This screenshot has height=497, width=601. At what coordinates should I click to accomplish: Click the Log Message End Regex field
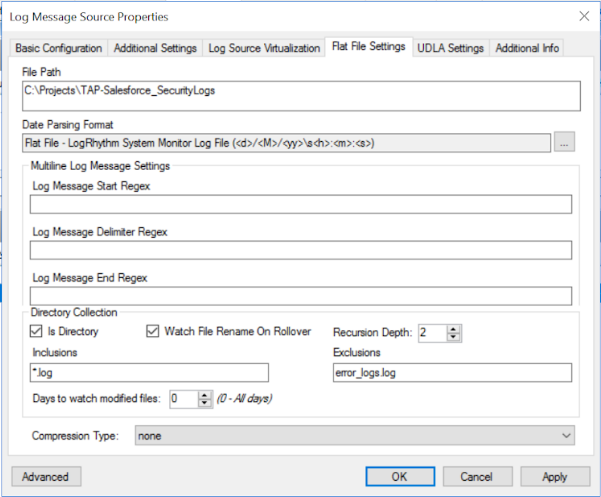(x=300, y=296)
